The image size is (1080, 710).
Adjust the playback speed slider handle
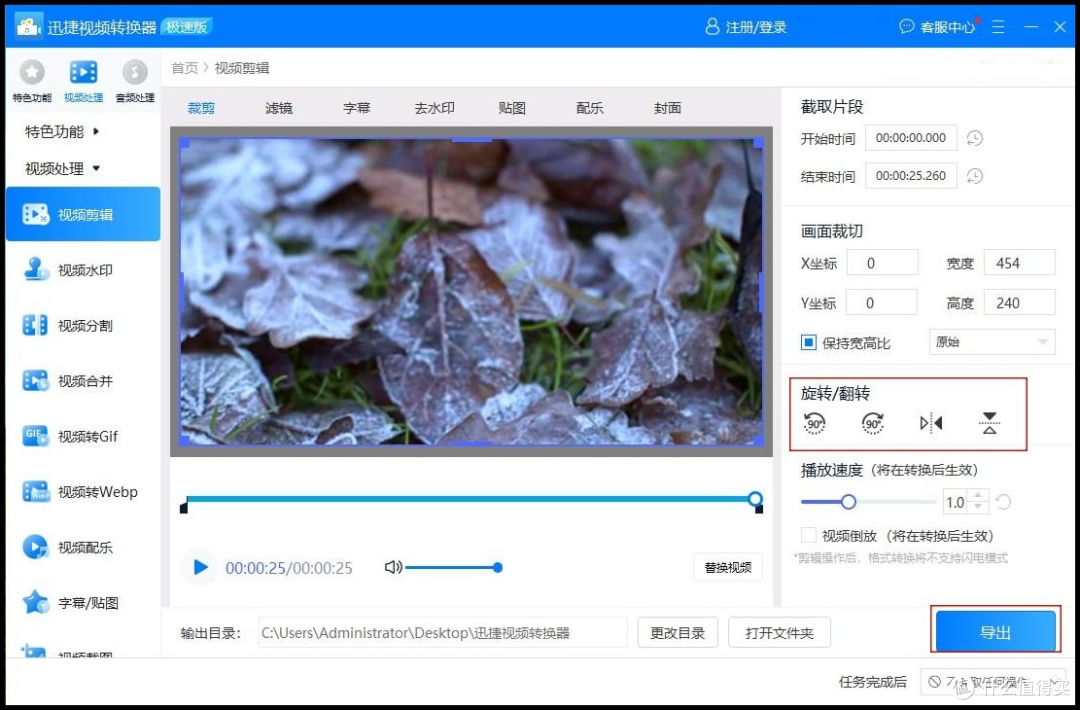click(849, 502)
